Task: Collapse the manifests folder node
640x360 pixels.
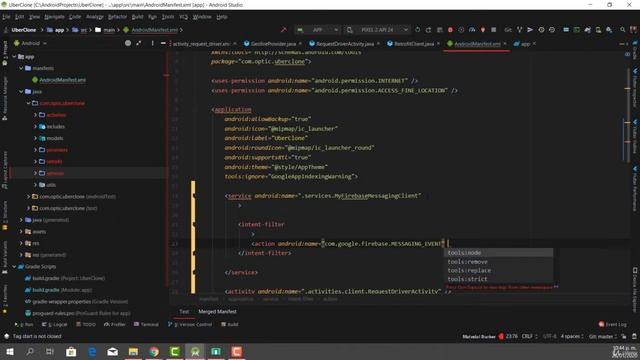Action: tap(21, 68)
